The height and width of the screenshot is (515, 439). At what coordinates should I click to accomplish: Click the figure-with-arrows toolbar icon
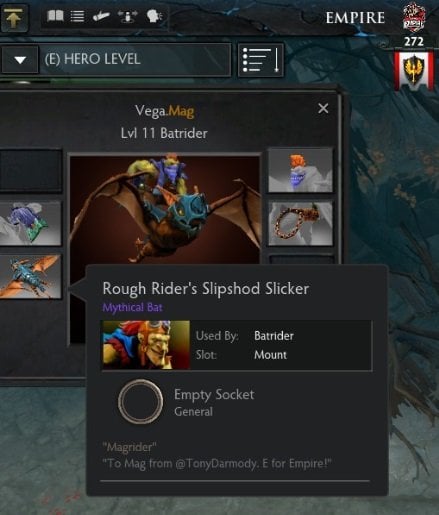128,16
